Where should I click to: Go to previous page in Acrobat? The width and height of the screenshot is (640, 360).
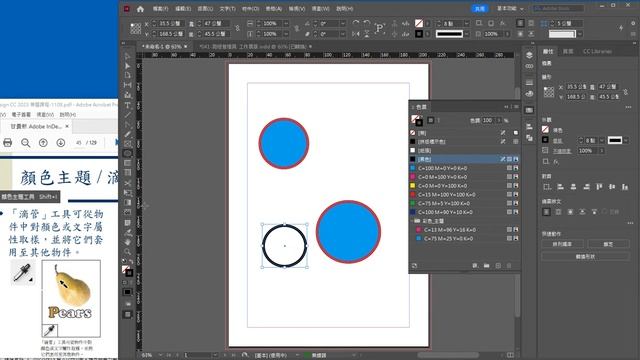(x=43, y=142)
